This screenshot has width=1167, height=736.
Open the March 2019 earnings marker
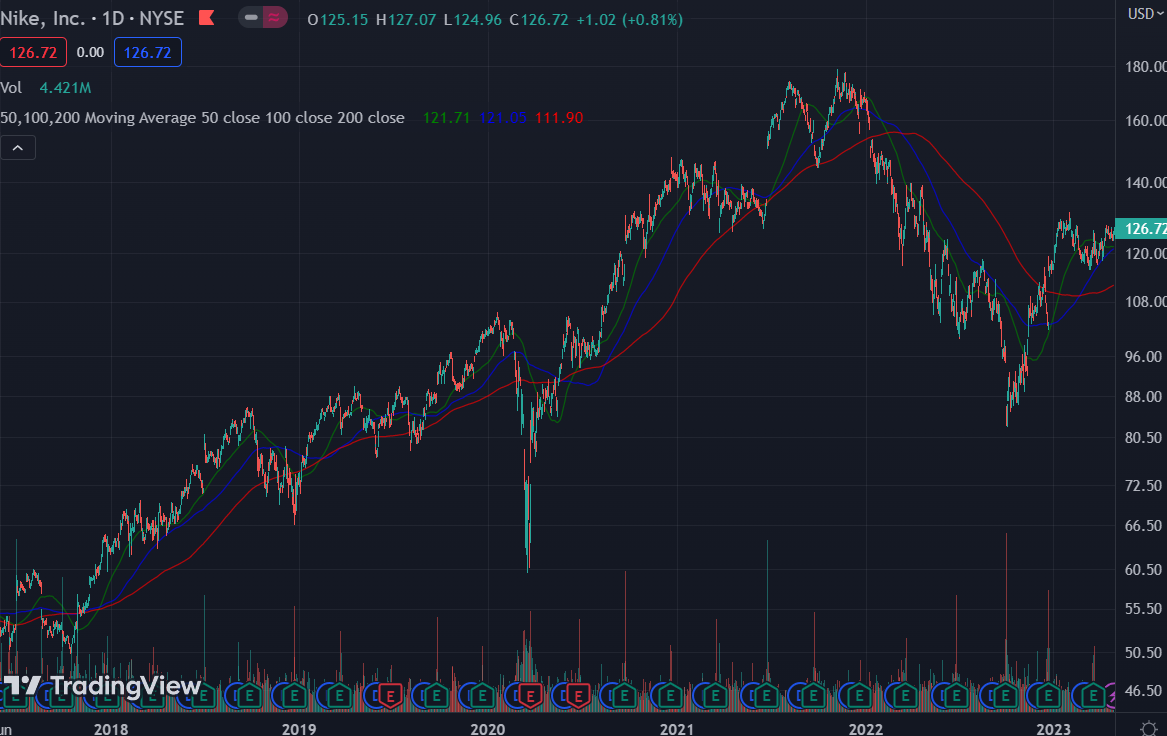pos(339,697)
